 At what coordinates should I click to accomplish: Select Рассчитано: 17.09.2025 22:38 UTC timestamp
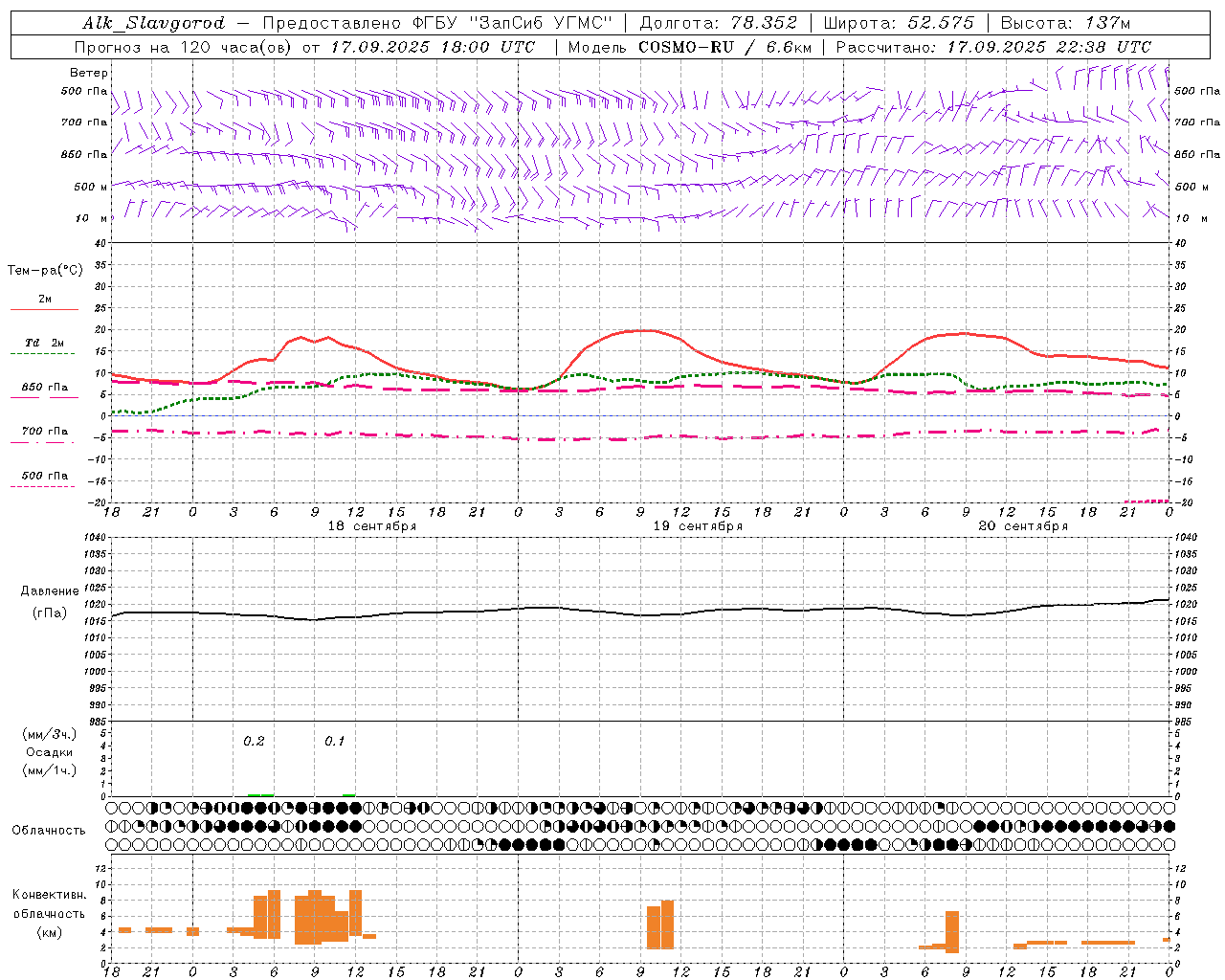click(993, 47)
